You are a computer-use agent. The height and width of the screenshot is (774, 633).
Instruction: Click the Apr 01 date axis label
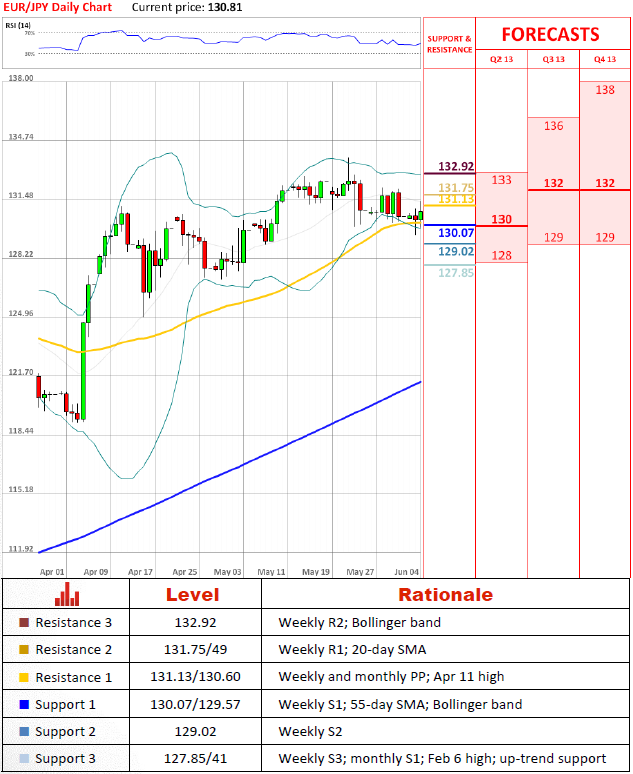52,572
